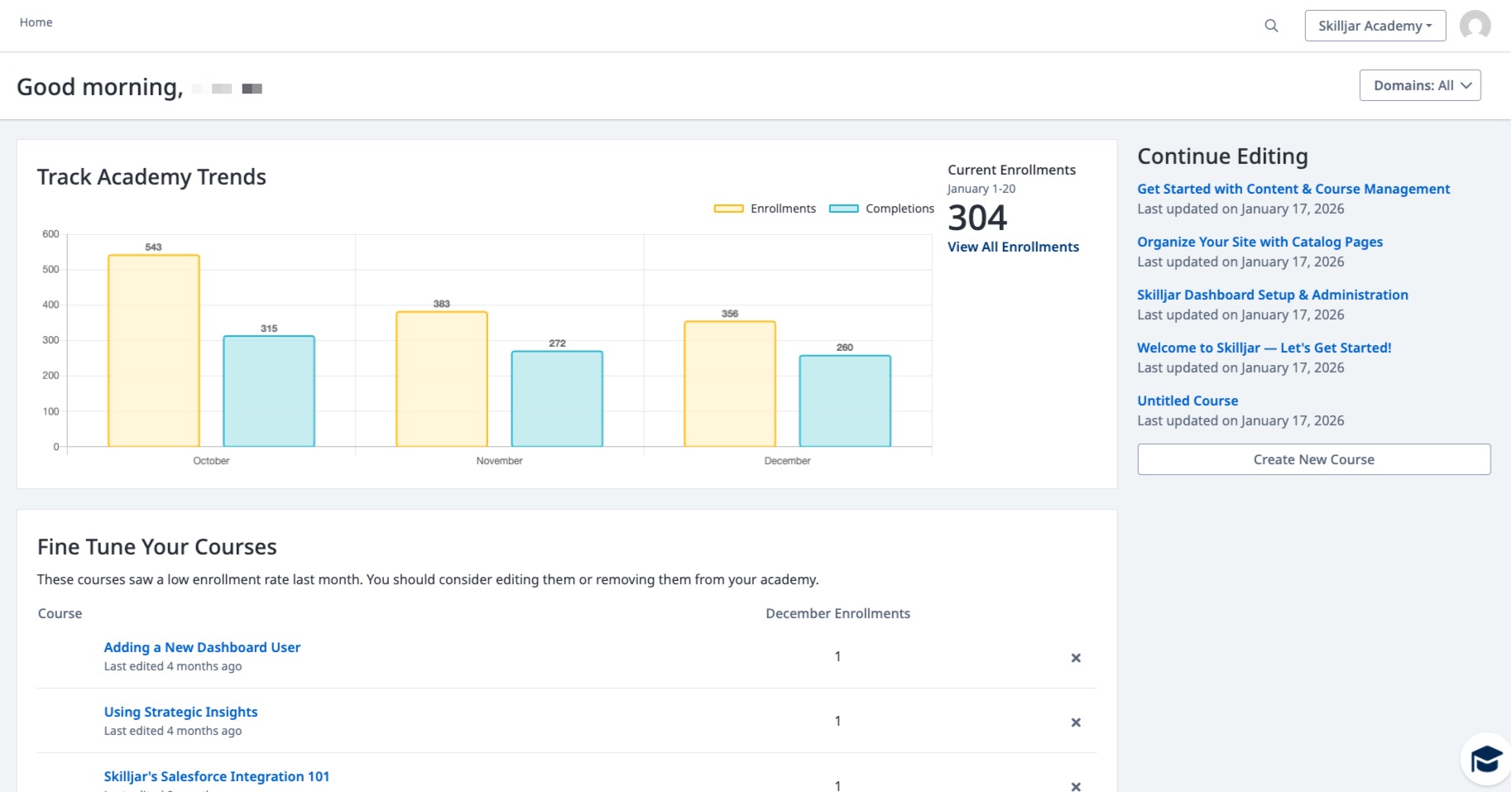Open the Skilljar Academy dropdown
The width and height of the screenshot is (1512, 792).
(x=1375, y=26)
